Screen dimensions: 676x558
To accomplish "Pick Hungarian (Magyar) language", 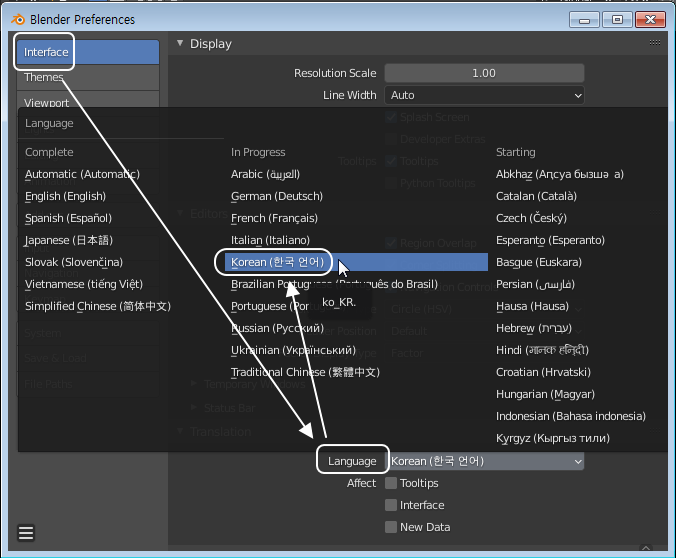I will click(x=545, y=394).
